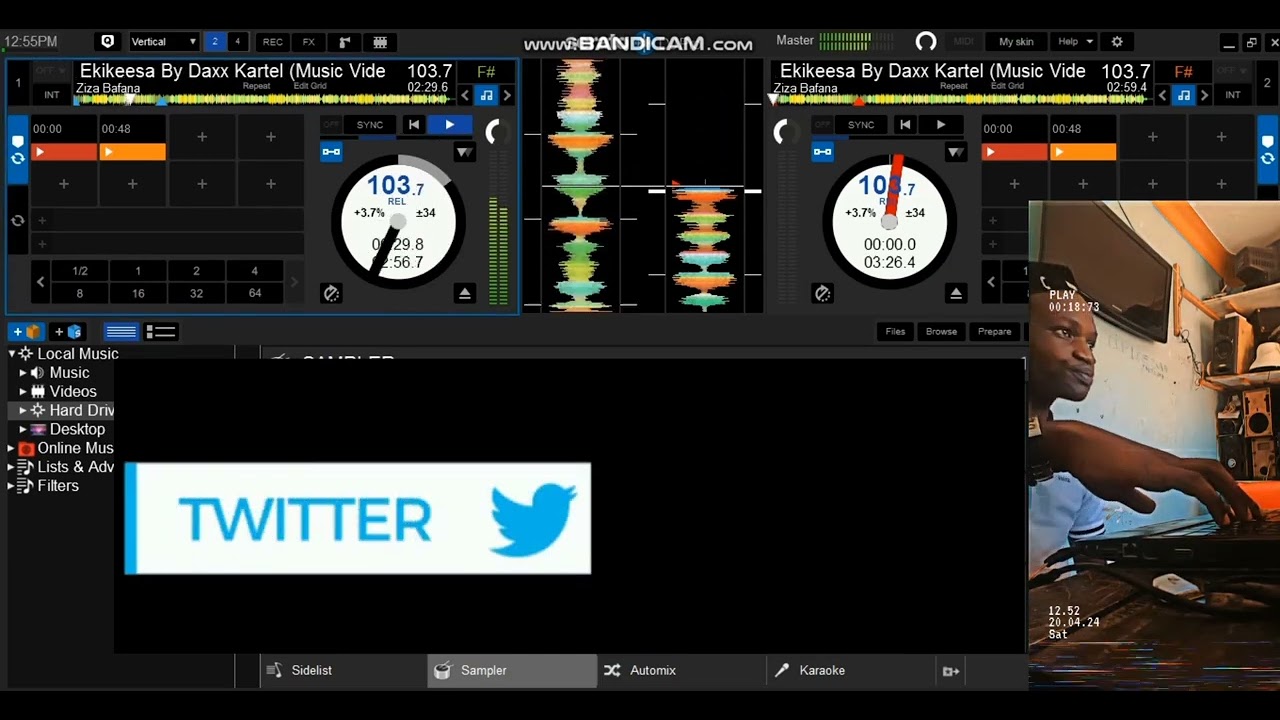Click deck 1 pitch reset icon
The image size is (1280, 720).
click(x=331, y=293)
